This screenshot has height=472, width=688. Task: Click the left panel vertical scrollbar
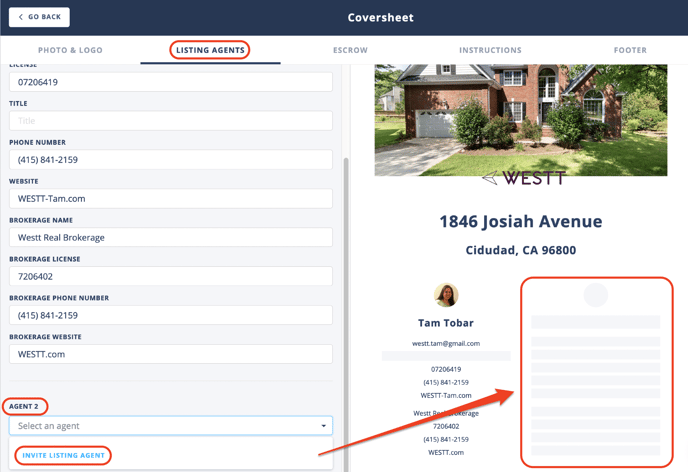[x=346, y=314]
